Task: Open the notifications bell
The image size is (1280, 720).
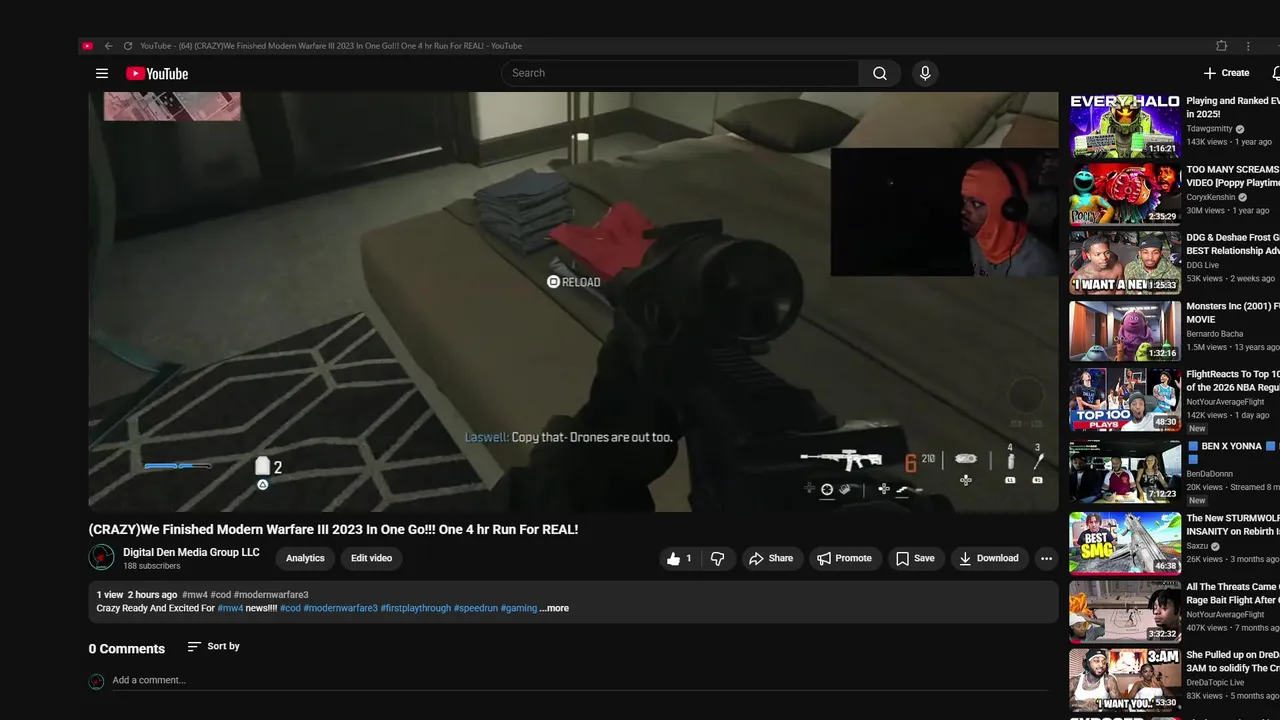Action: coord(1276,73)
